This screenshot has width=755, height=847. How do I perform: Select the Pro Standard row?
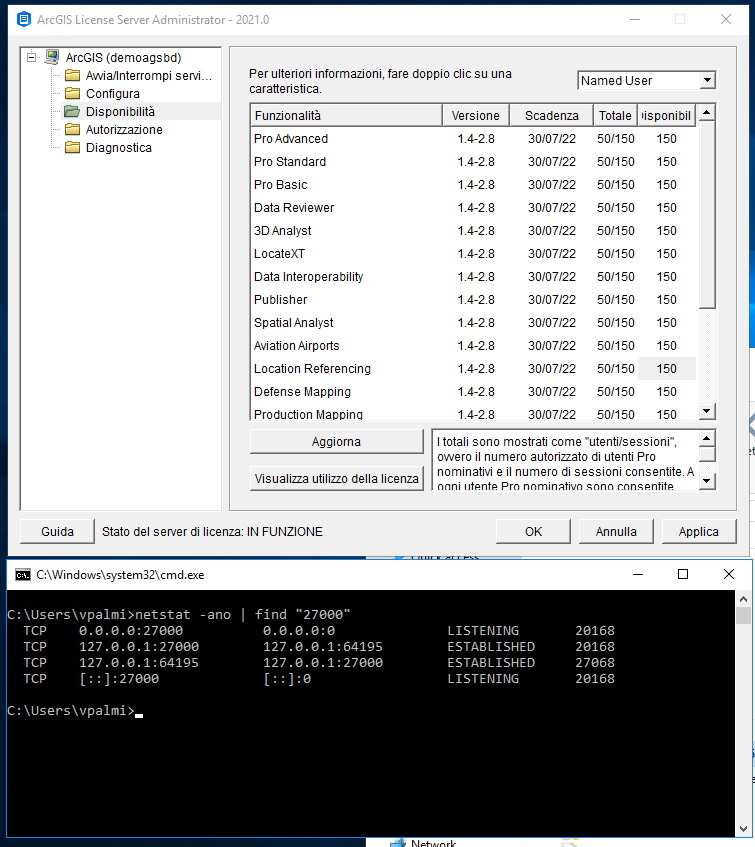474,162
